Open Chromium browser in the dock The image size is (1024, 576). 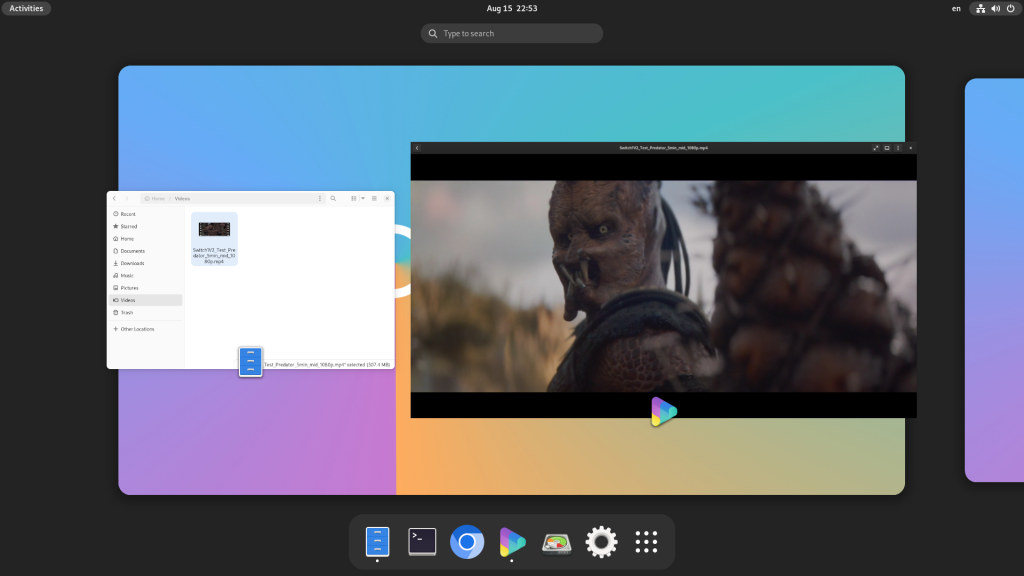coord(467,541)
